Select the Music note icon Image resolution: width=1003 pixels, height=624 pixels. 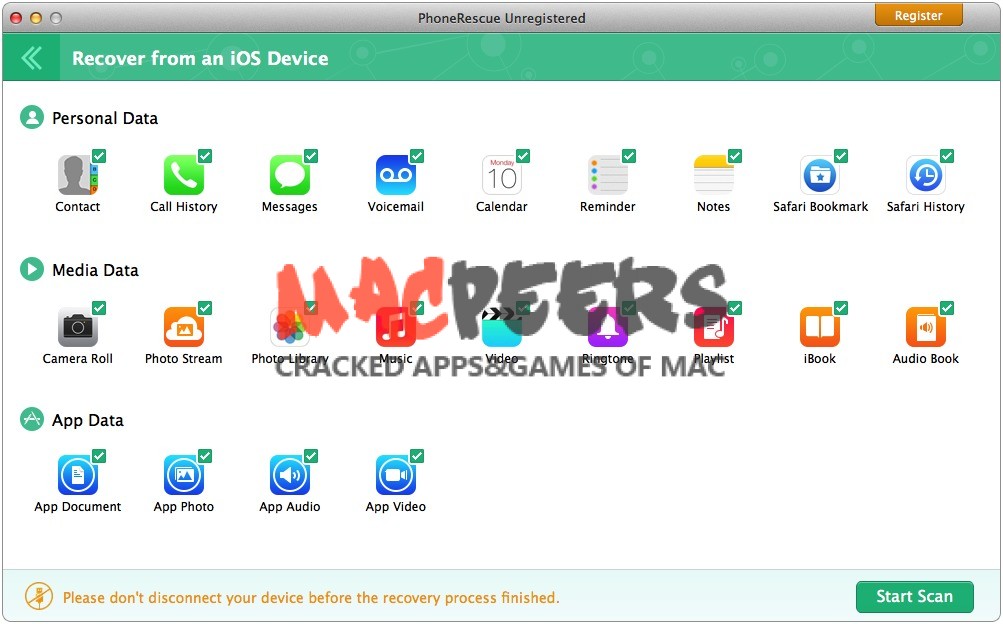(395, 327)
